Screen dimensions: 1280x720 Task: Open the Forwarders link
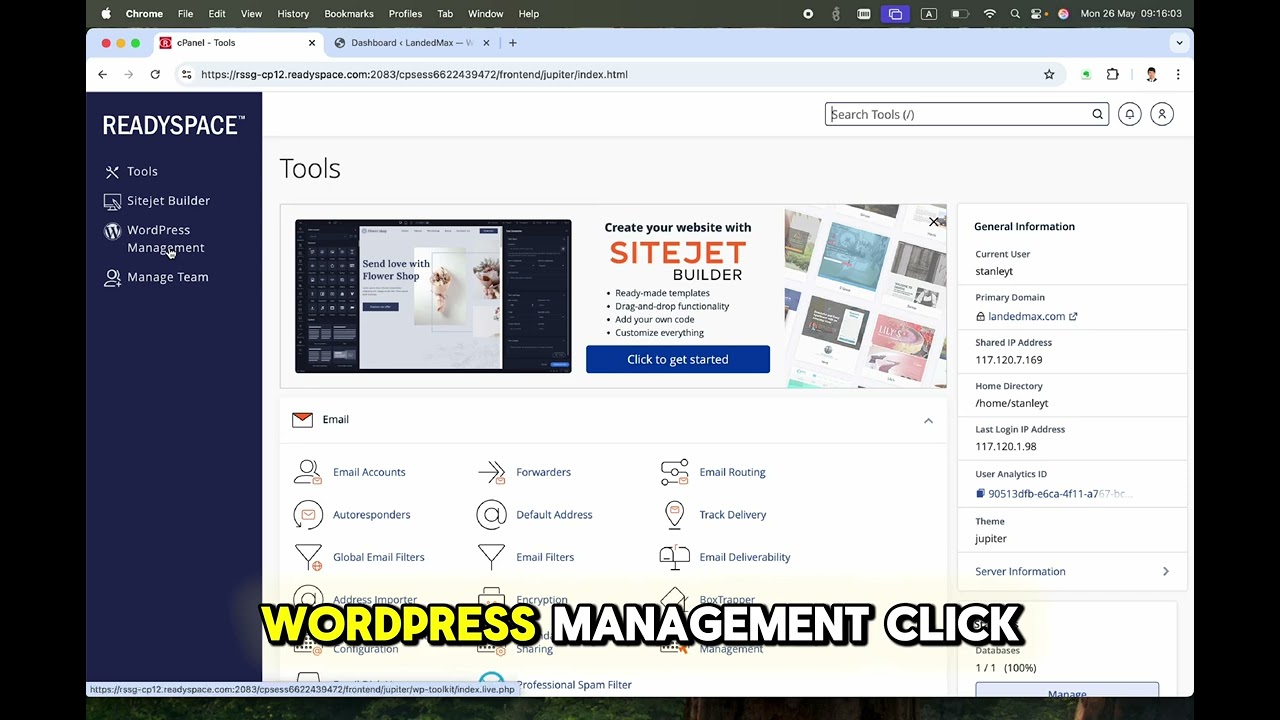543,472
